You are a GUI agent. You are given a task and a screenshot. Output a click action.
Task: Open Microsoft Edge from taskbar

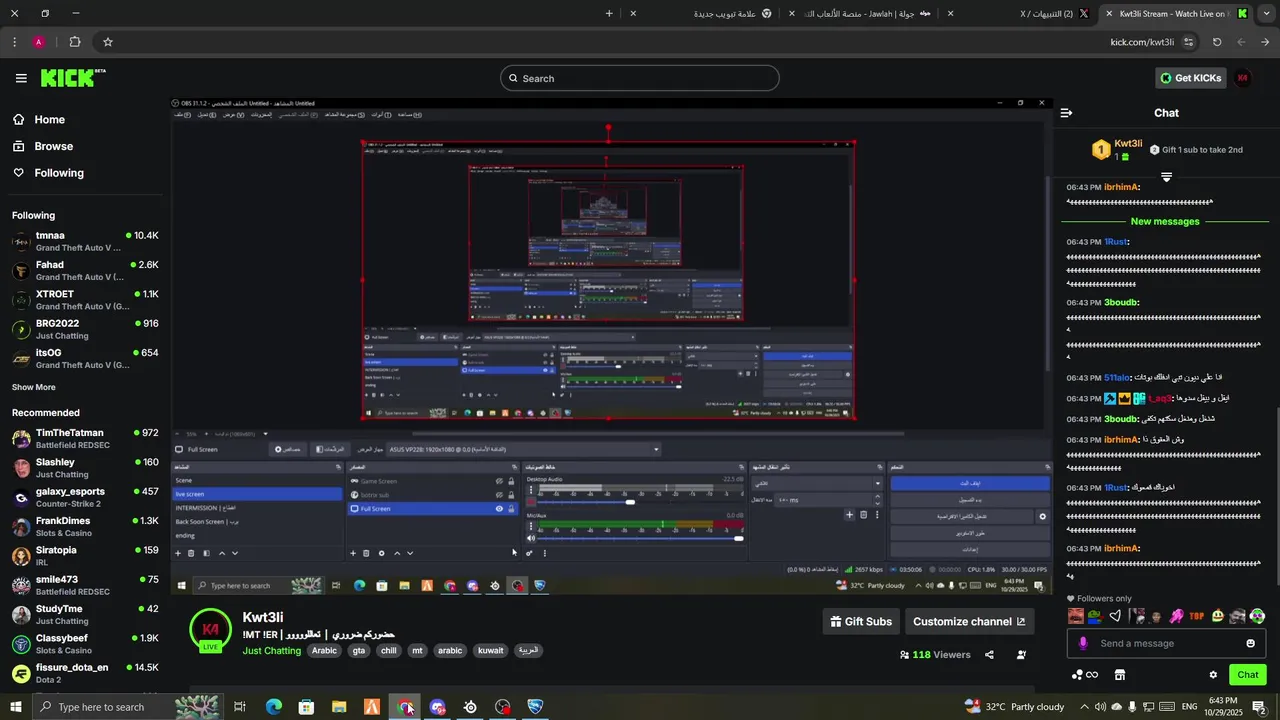click(x=274, y=707)
